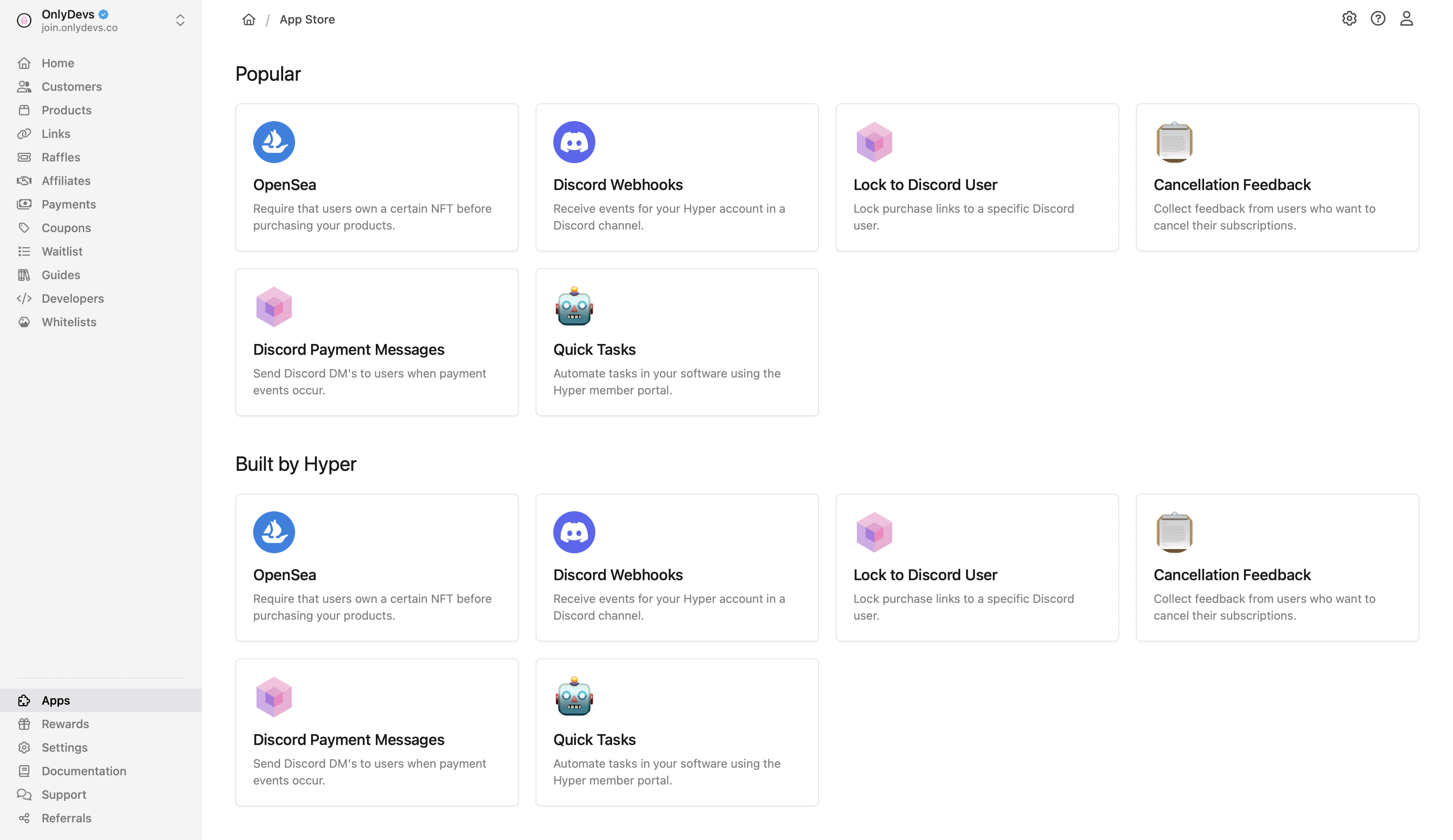Open Documentation link in sidebar
Screen dimensions: 1453x840
tap(84, 771)
